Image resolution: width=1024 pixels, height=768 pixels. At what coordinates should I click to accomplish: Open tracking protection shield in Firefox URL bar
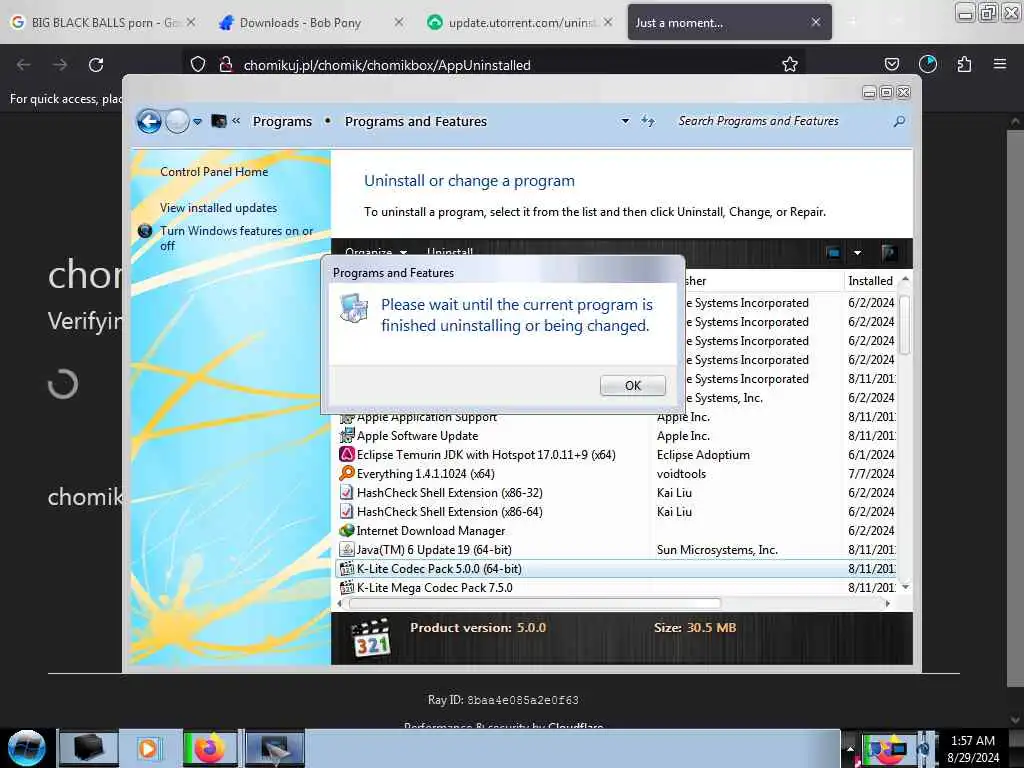click(198, 64)
